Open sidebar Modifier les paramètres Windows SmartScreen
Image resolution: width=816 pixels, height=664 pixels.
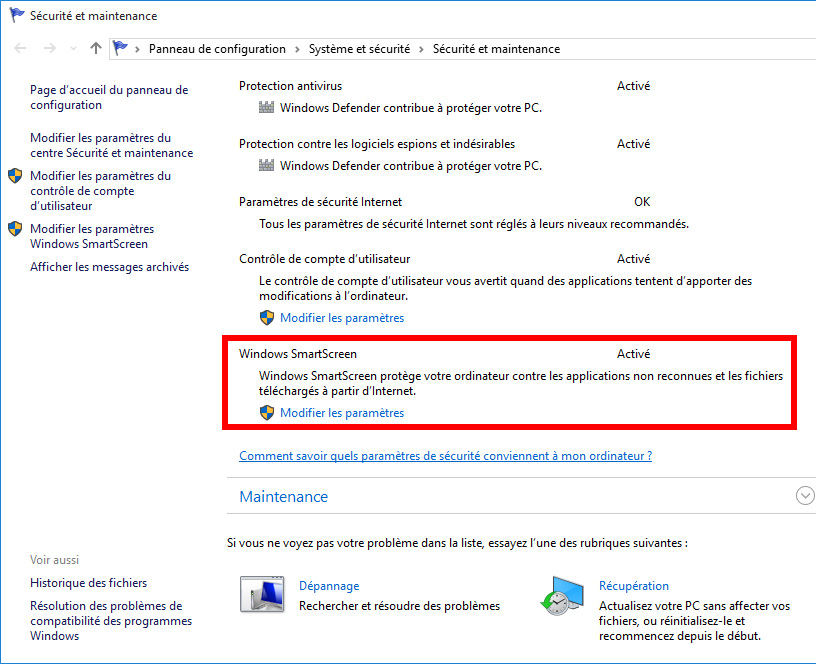tap(92, 236)
